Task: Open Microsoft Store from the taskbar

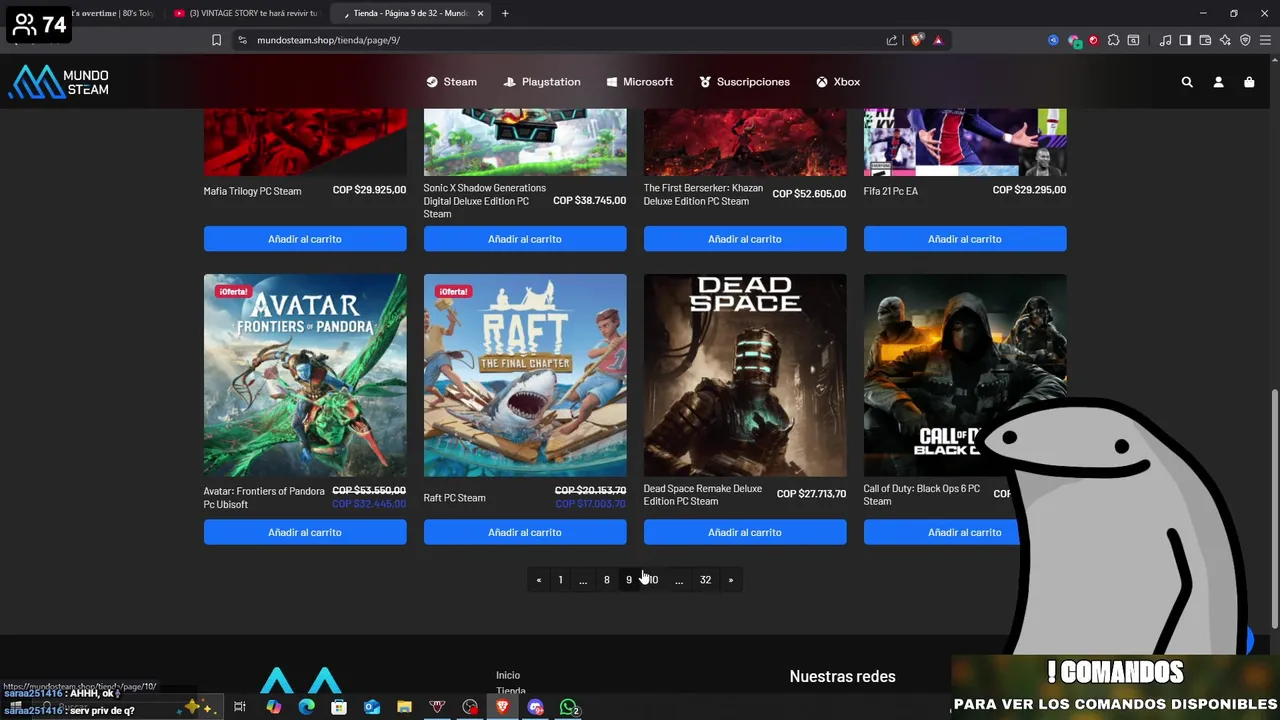Action: tap(339, 707)
